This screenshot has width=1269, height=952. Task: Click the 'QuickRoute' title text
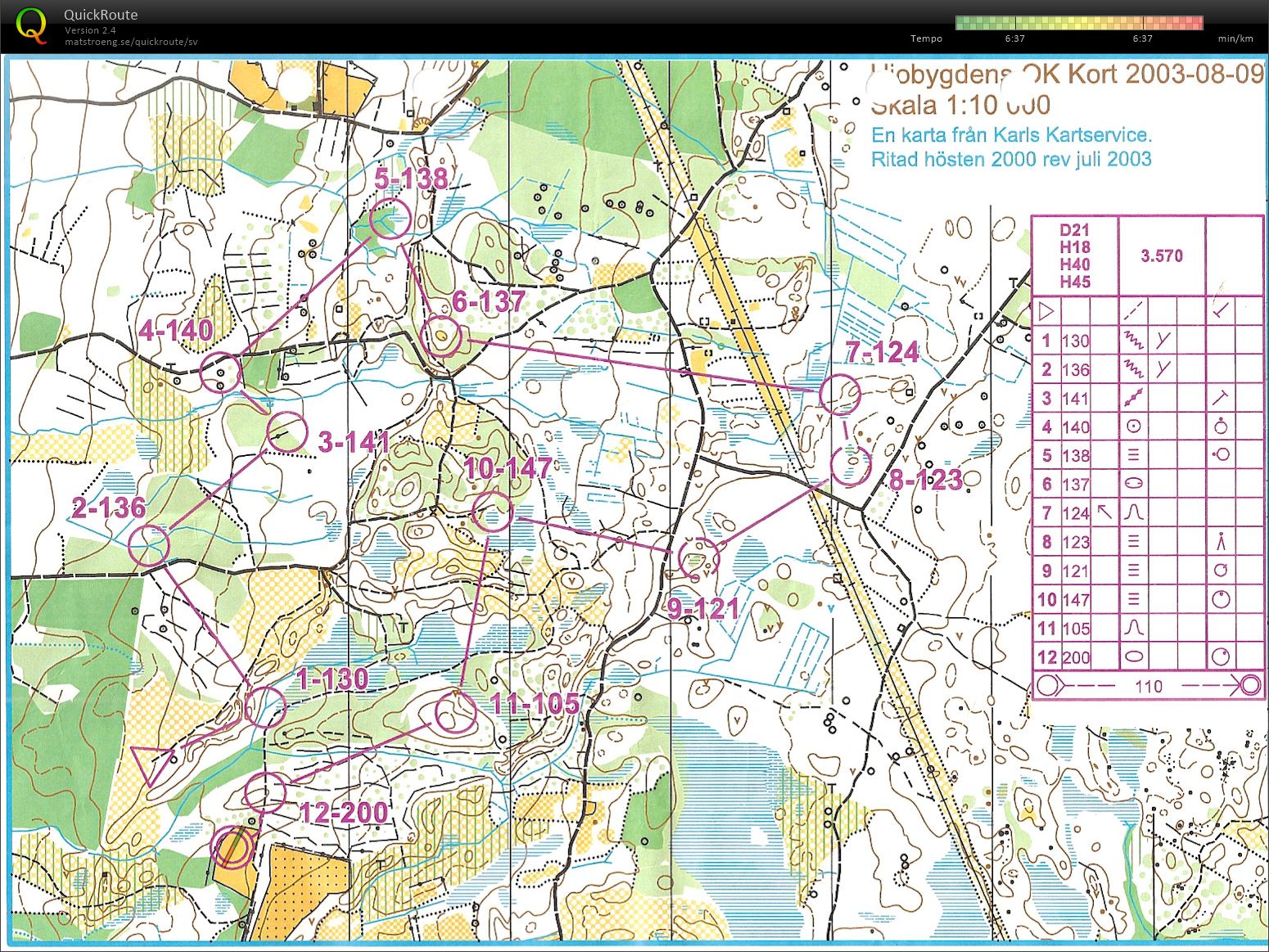(x=101, y=15)
